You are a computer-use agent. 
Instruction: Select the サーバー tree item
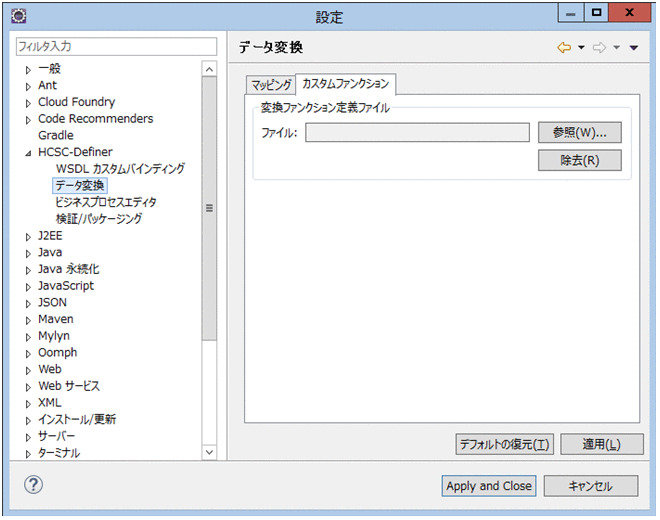[x=56, y=436]
